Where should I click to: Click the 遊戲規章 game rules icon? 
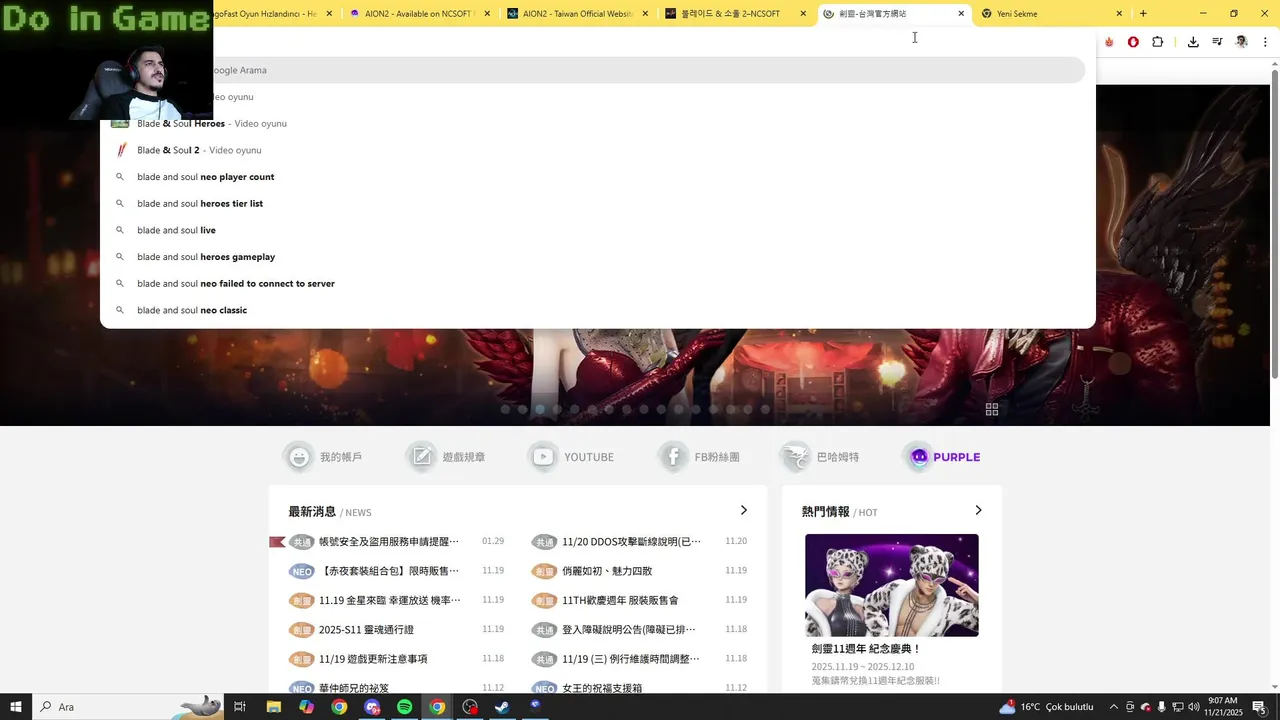click(x=421, y=457)
